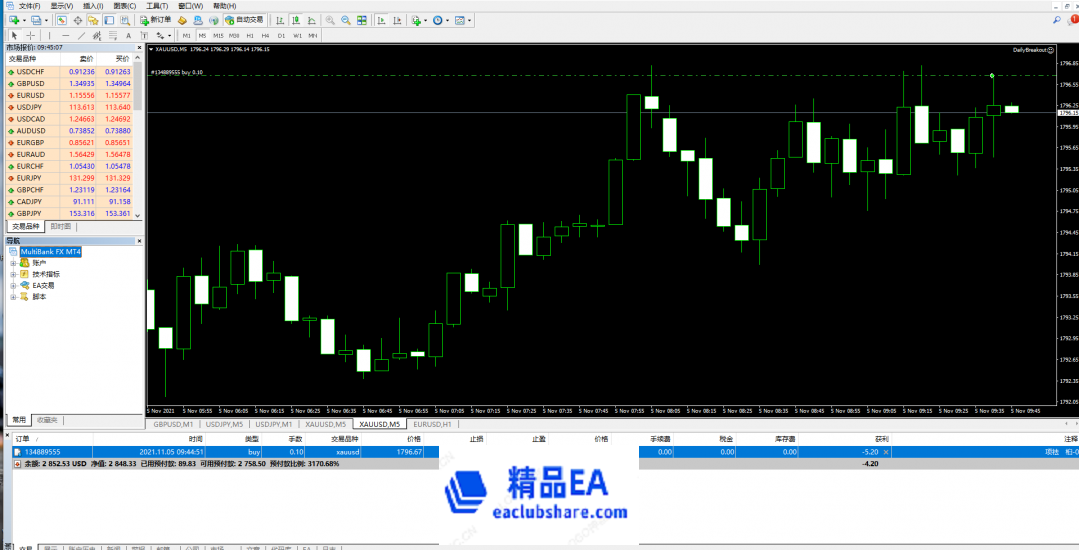This screenshot has height=550, width=1079.
Task: Select the text A tool
Action: point(129,35)
